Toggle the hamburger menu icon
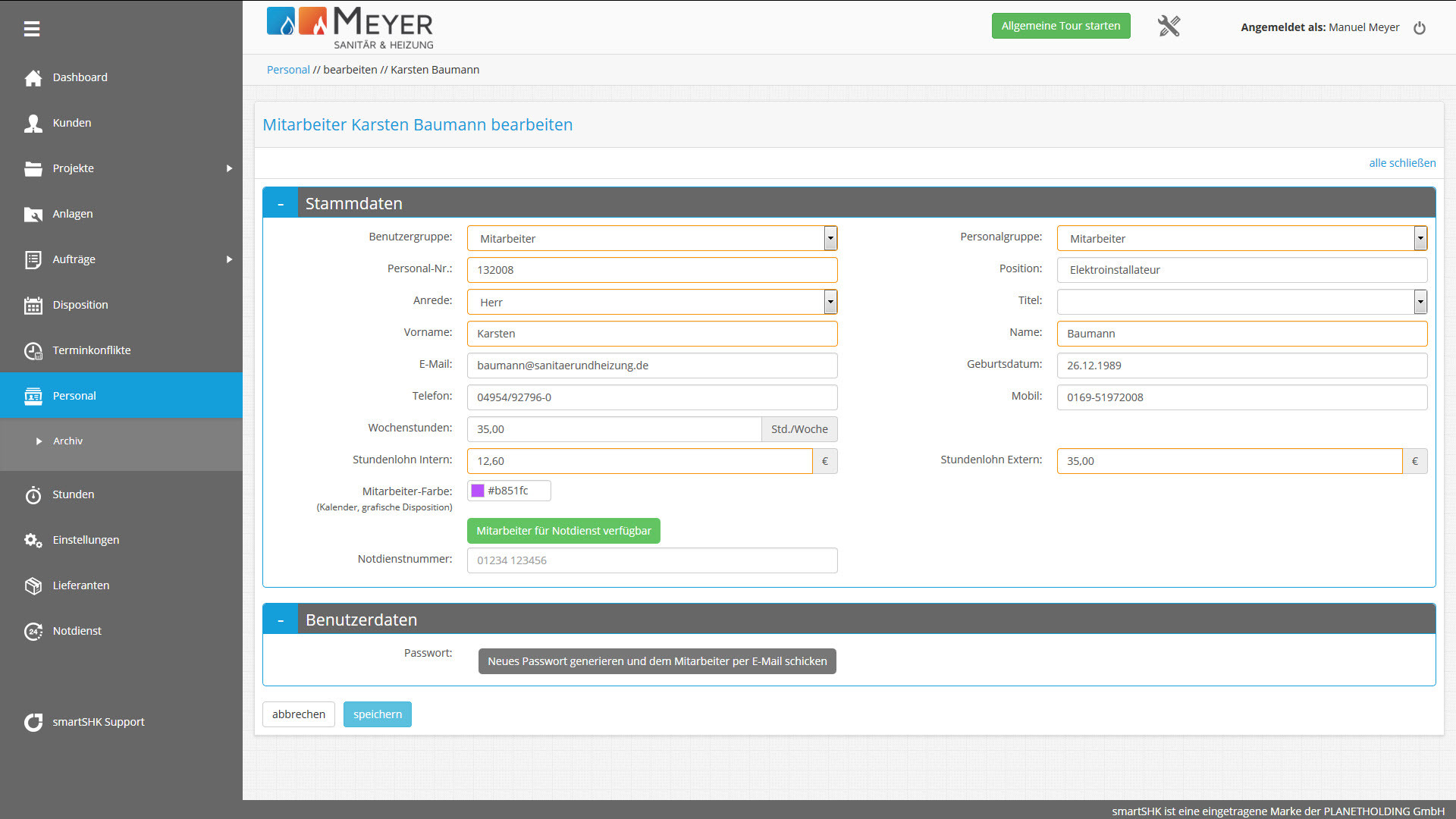Viewport: 1456px width, 819px height. (32, 29)
